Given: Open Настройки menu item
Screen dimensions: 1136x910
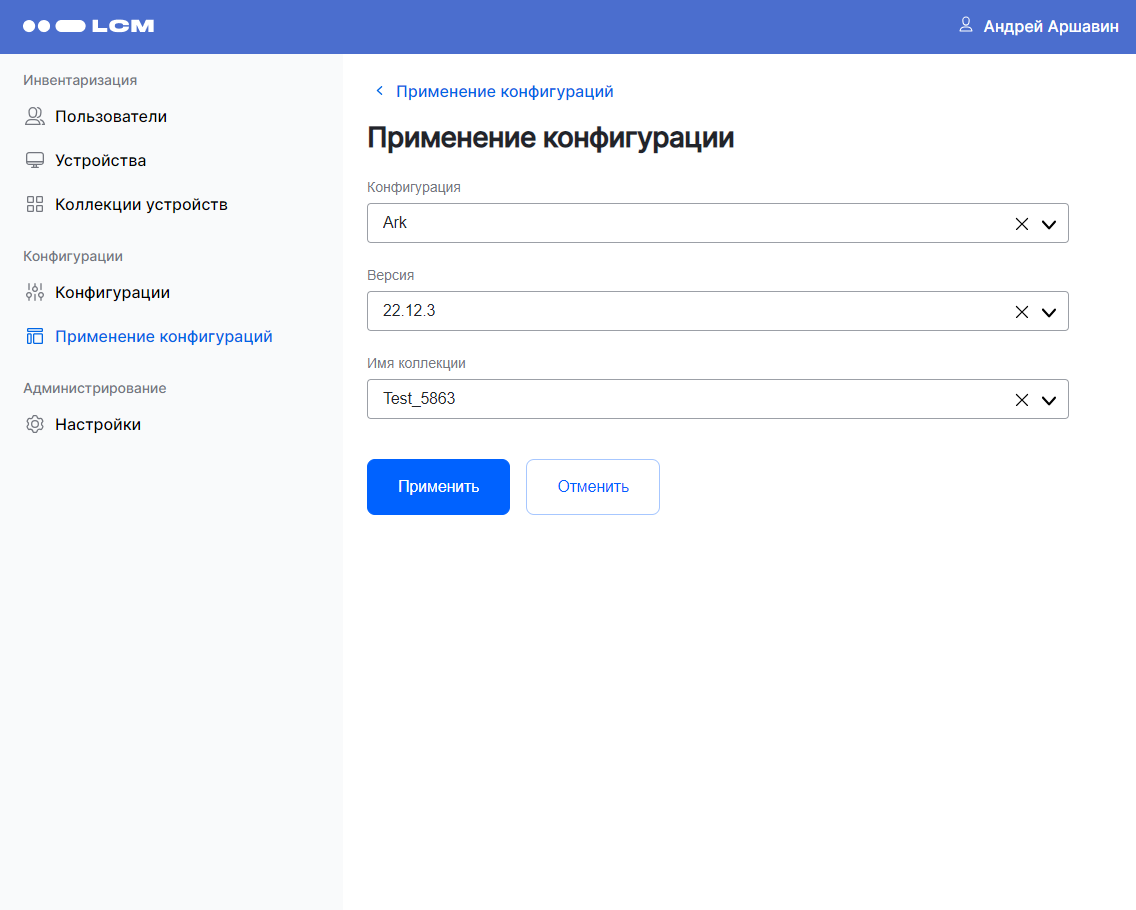Looking at the screenshot, I should click(98, 425).
